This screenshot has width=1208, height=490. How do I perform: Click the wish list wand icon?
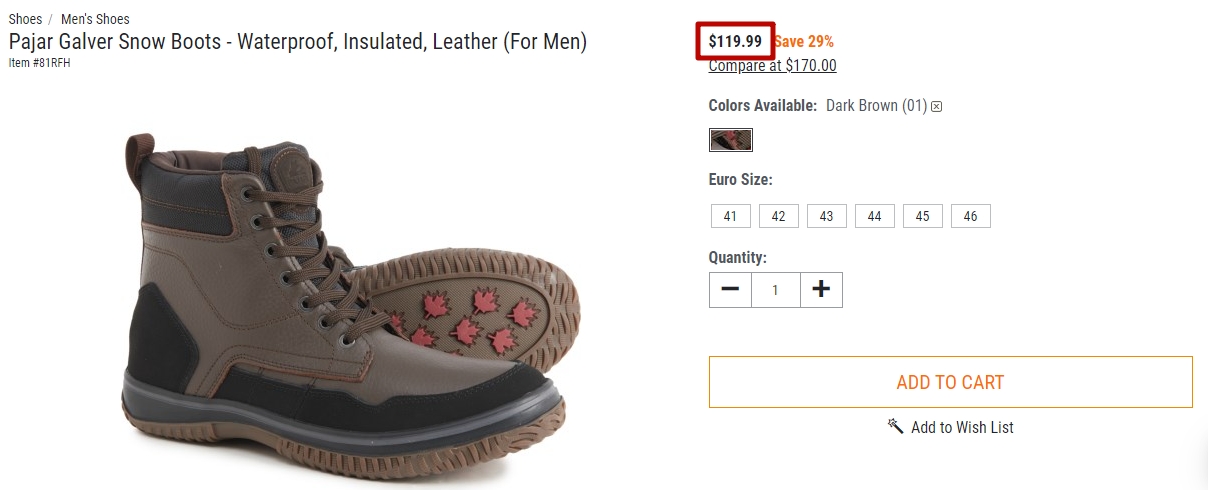895,426
